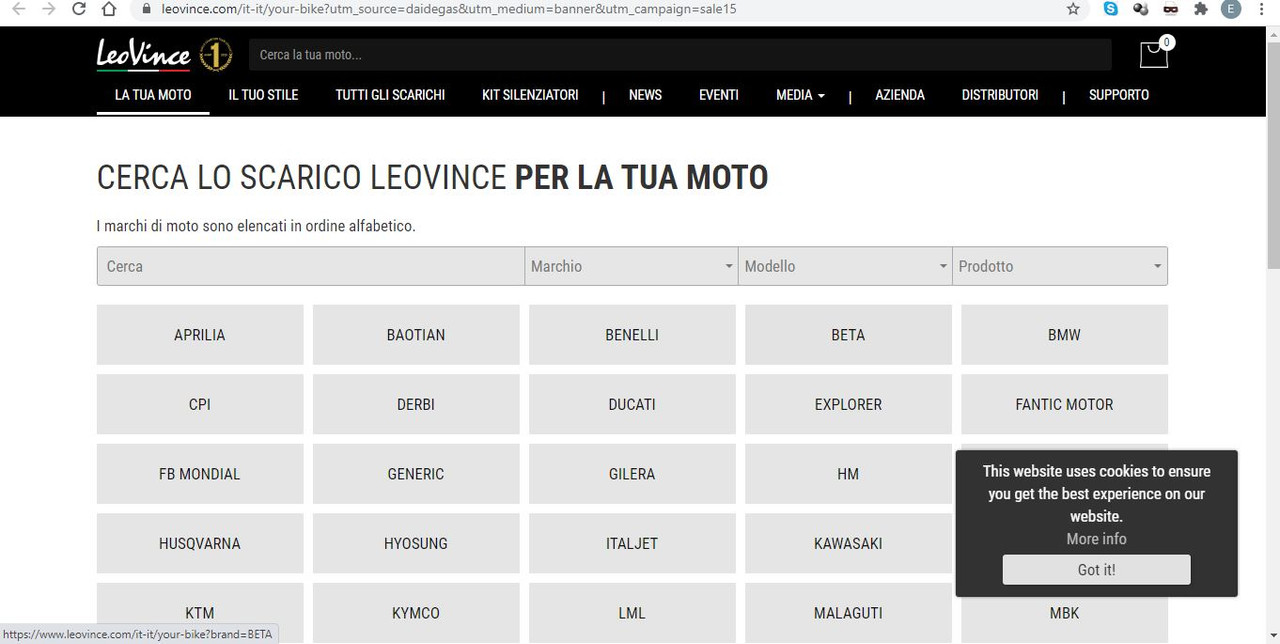The width and height of the screenshot is (1280, 644).
Task: Select the KYMCO brand
Action: [416, 613]
